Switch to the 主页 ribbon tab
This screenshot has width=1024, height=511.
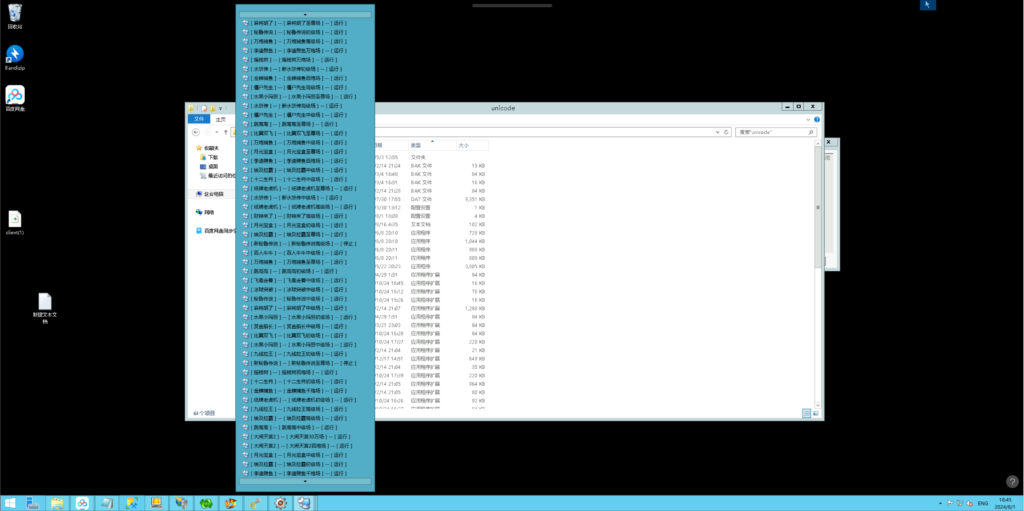pyautogui.click(x=220, y=118)
